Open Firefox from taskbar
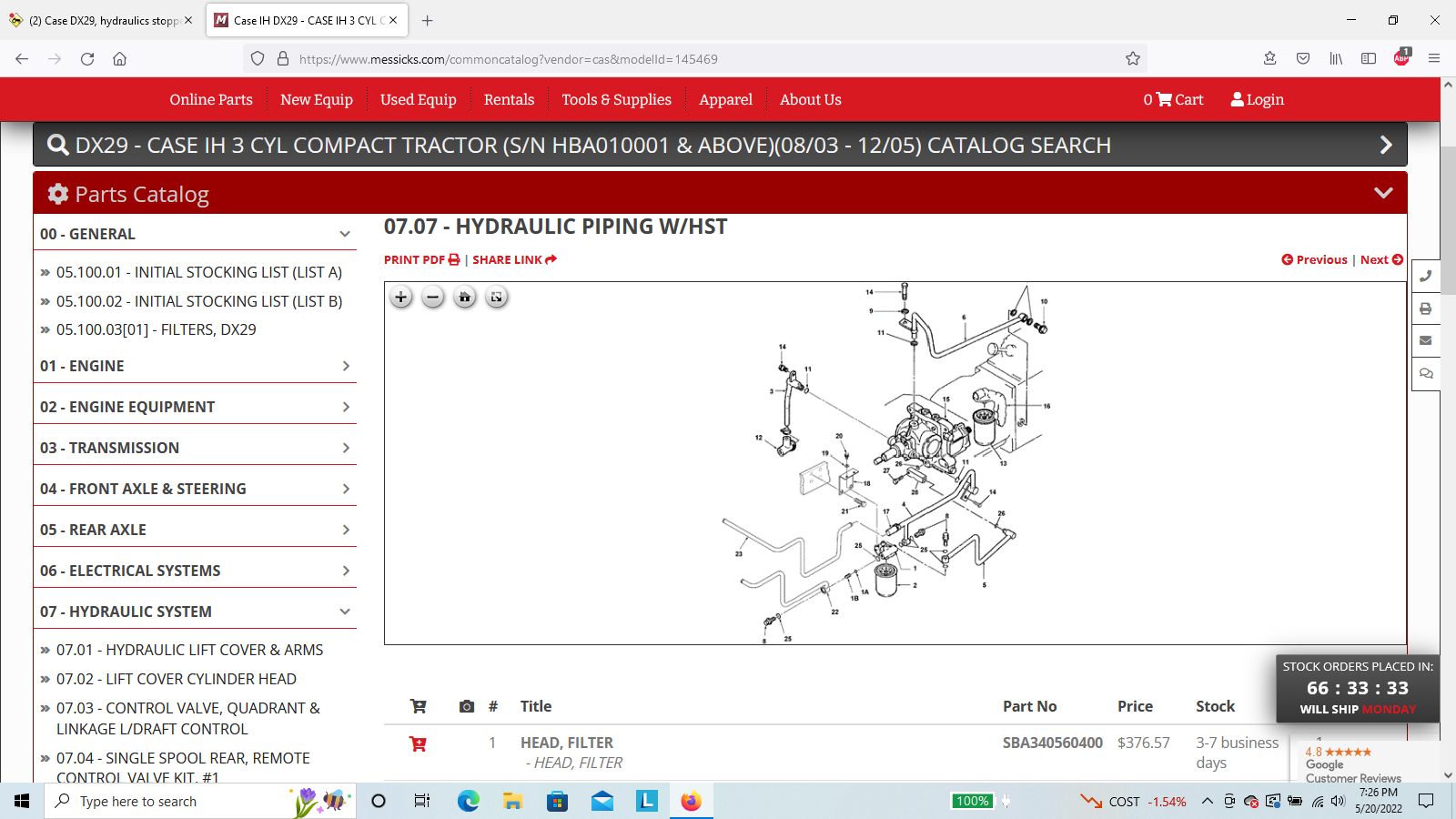Viewport: 1456px width, 819px height. tap(692, 801)
